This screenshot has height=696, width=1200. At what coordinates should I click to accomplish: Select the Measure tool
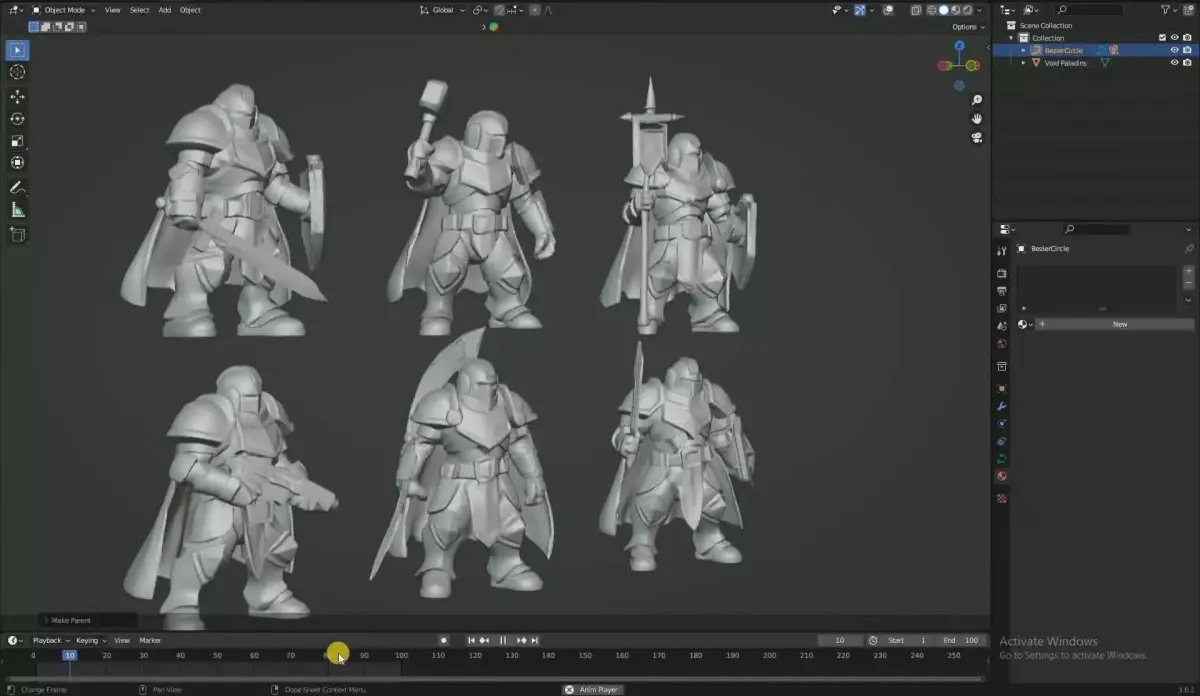tap(17, 210)
